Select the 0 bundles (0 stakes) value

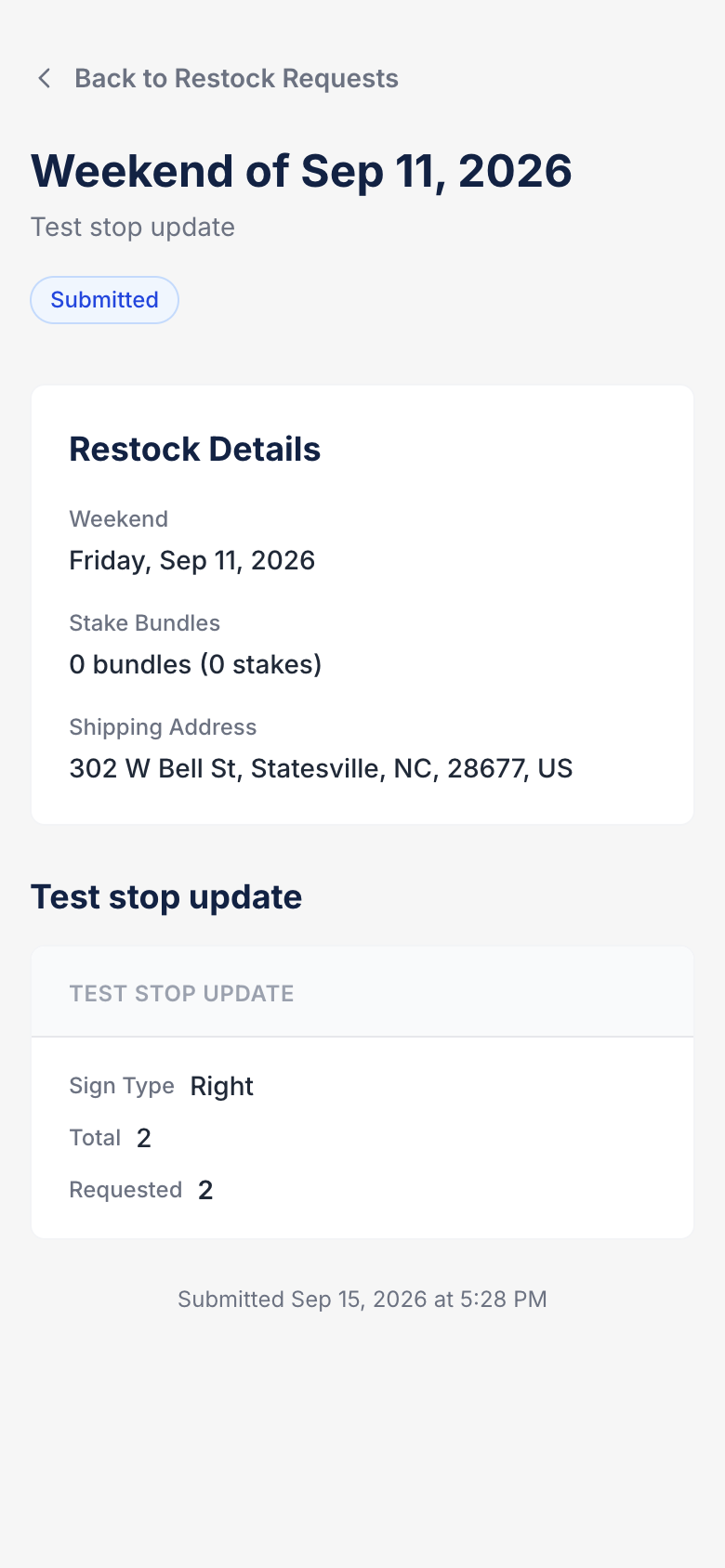196,665
